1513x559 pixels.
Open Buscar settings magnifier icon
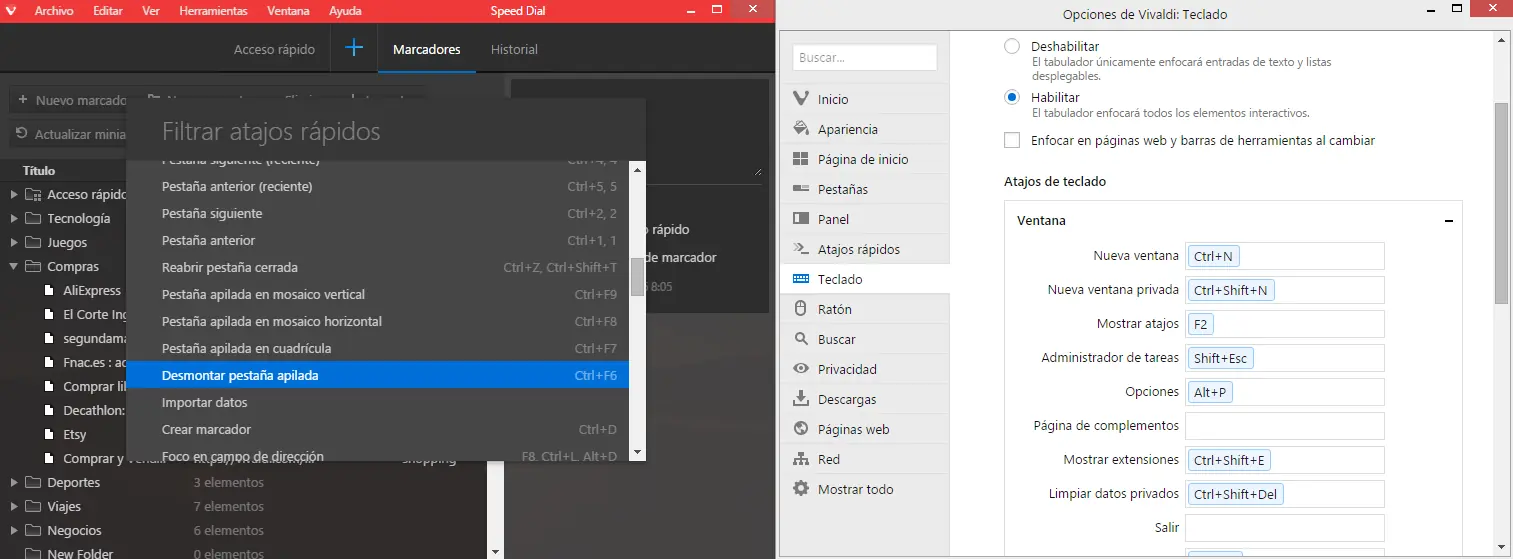(800, 339)
